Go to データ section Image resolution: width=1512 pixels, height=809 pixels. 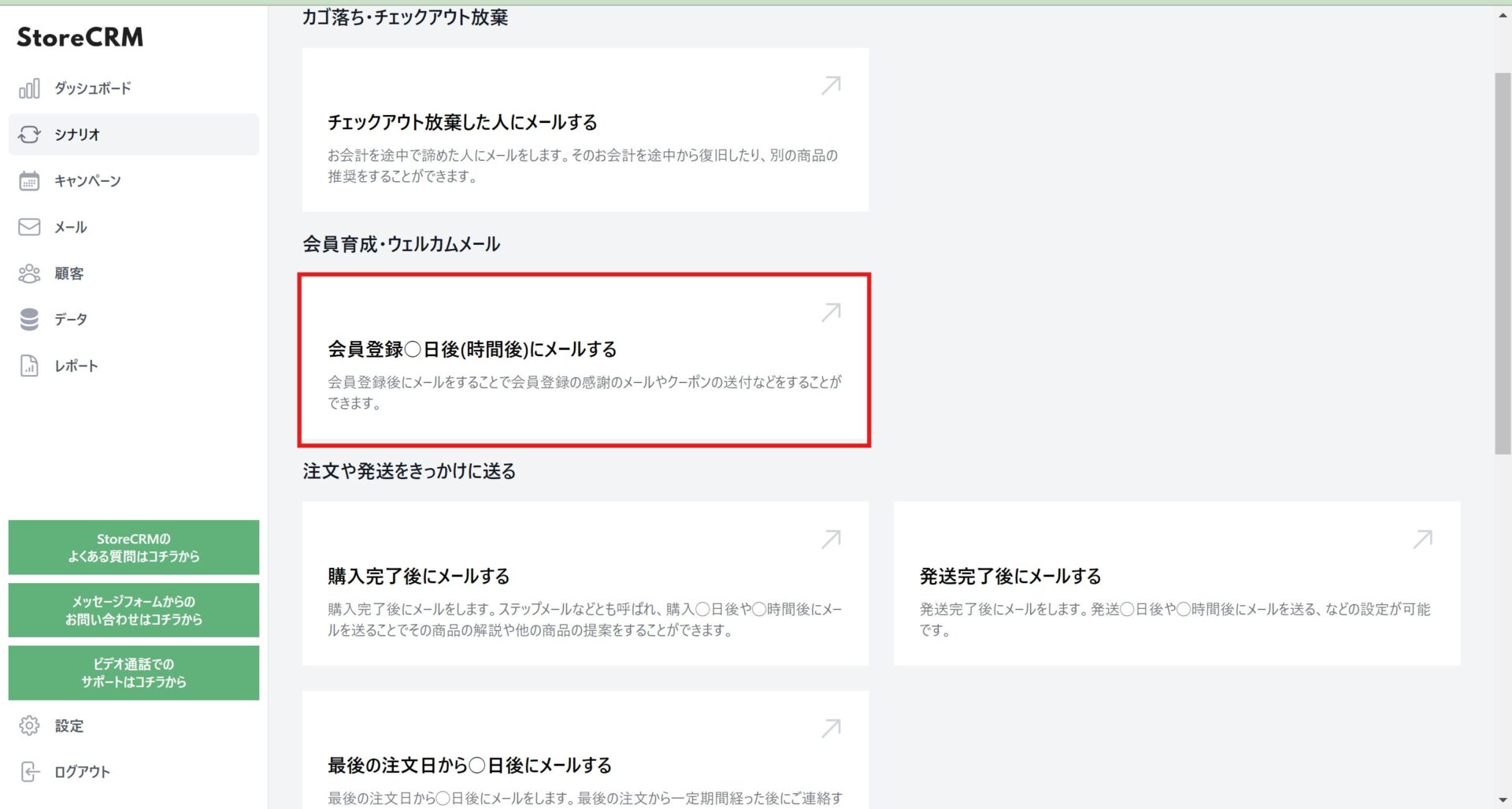coord(134,319)
